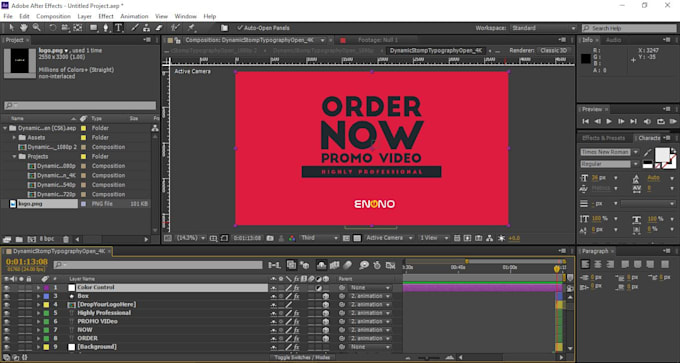
Task: Open the Composition Mini-Flowchart in timeline
Action: click(274, 265)
